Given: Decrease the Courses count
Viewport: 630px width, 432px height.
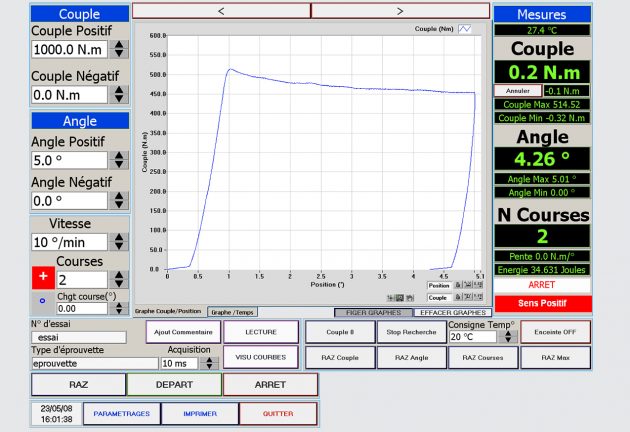Looking at the screenshot, I should [x=119, y=285].
